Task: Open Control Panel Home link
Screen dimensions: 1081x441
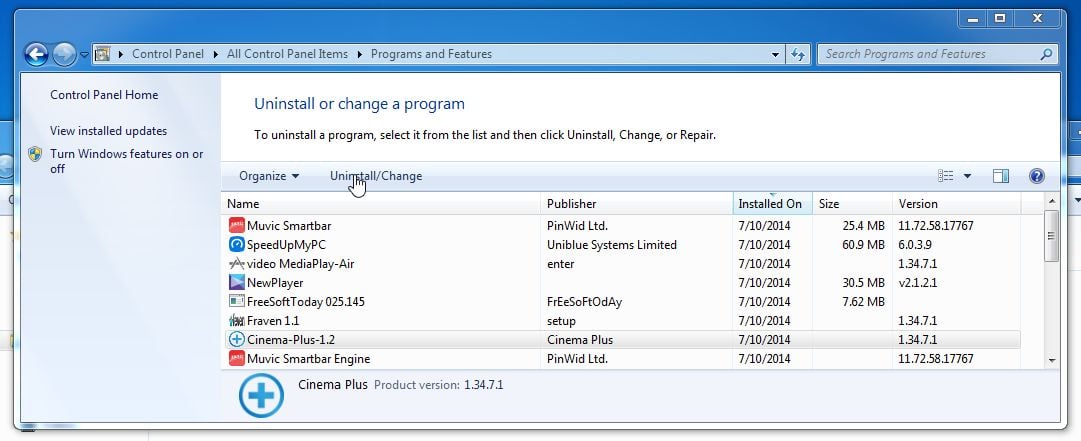Action: coord(104,95)
